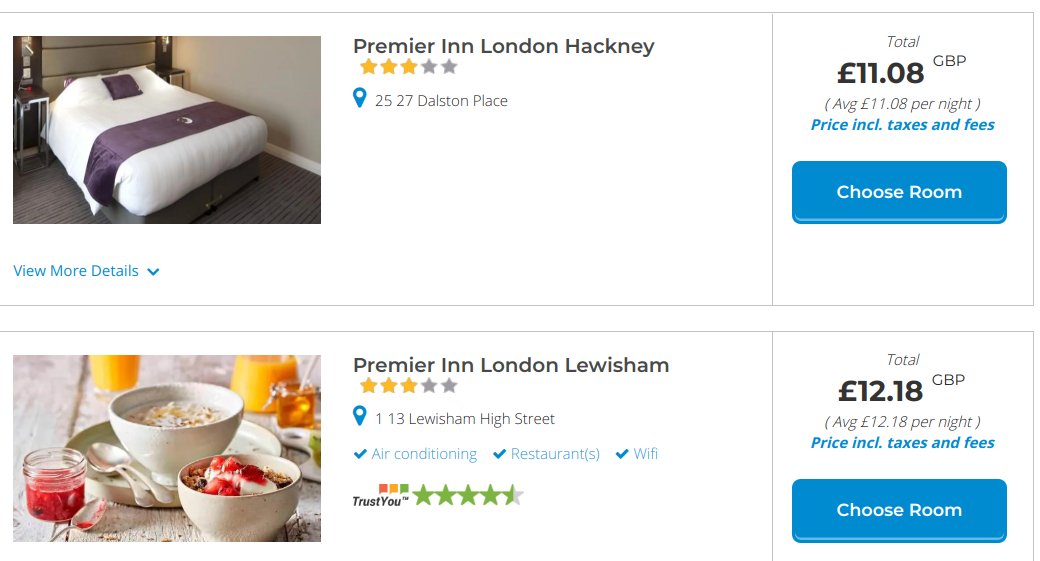Choose Room for Premier Inn Lewisham

pyautogui.click(x=899, y=510)
